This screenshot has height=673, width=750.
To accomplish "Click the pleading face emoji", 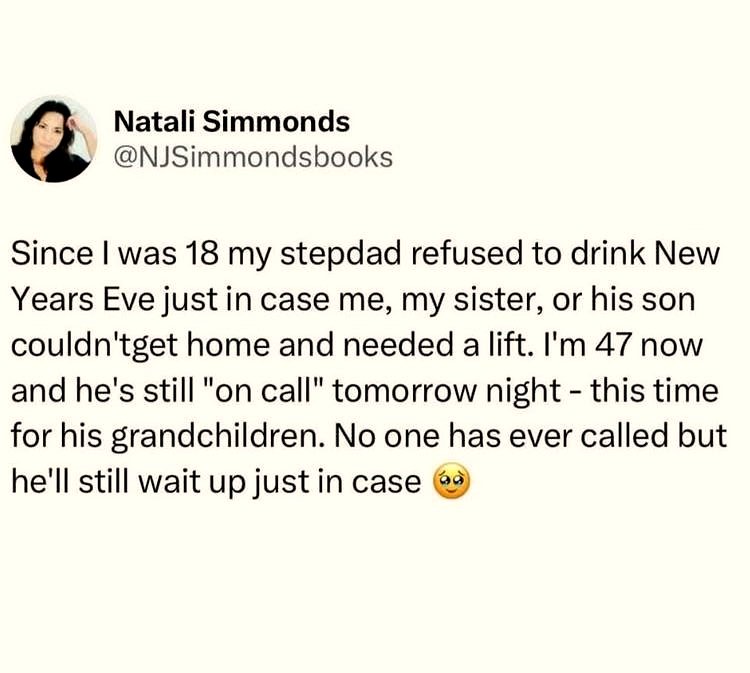I will point(449,483).
